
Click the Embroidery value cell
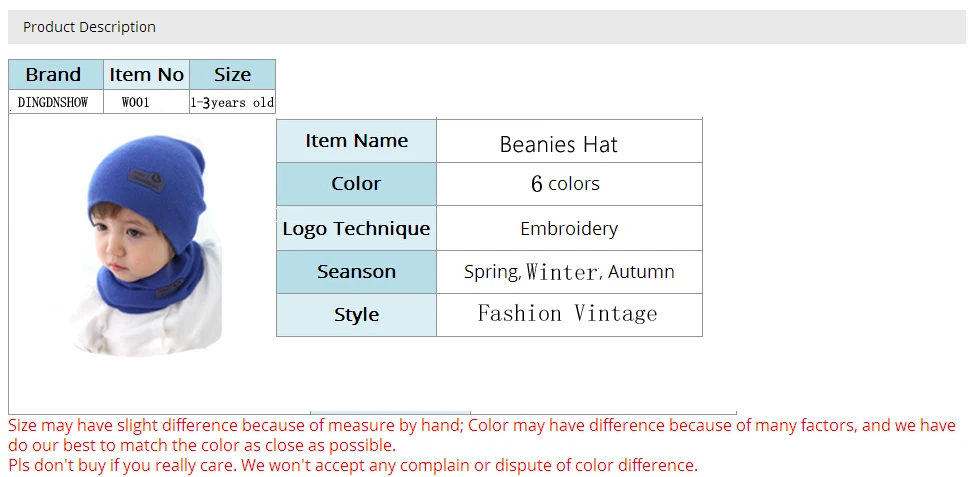[570, 228]
